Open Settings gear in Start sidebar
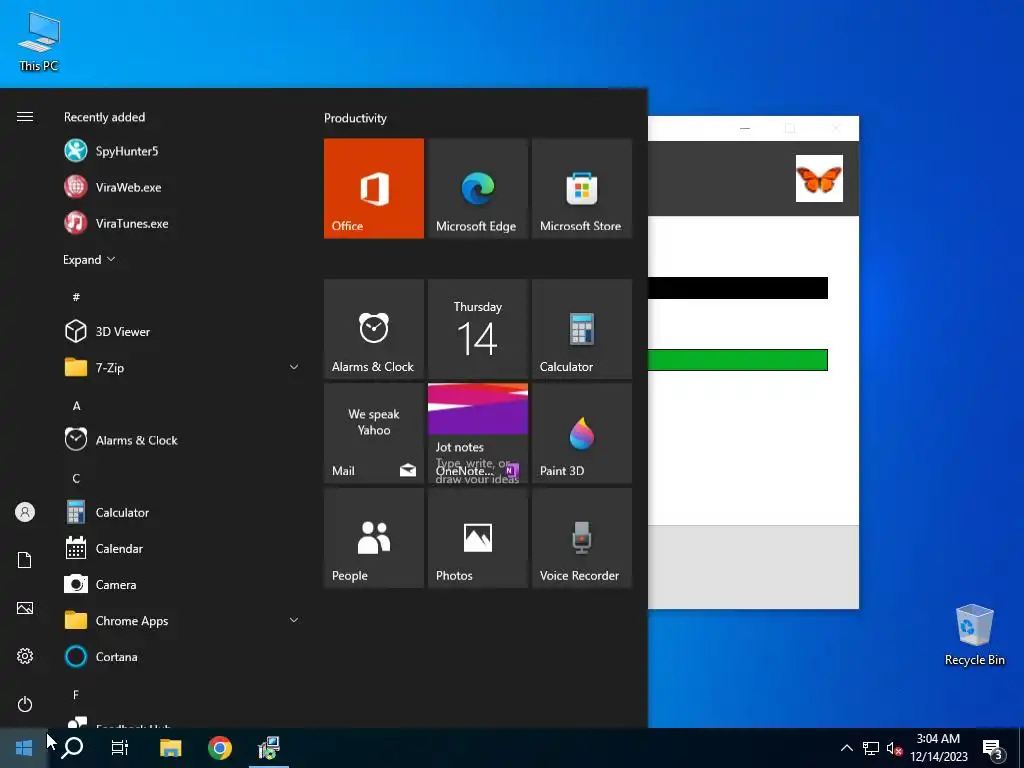 (25, 656)
